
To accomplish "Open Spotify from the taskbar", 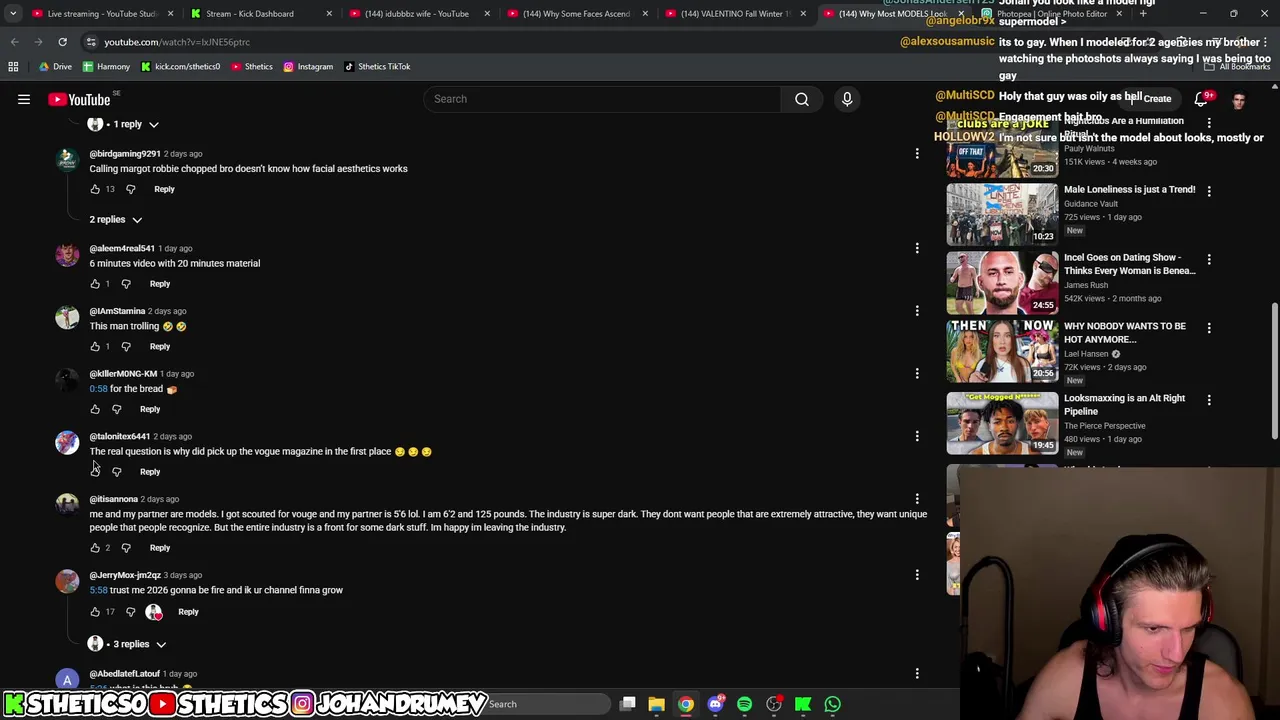I will coord(744,704).
